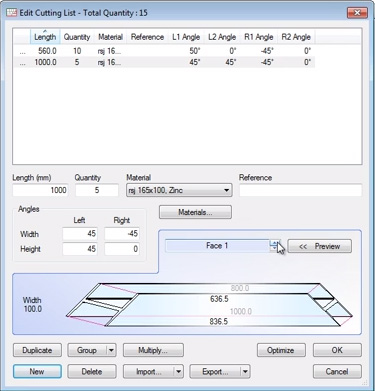Click the Import... button
The width and height of the screenshot is (375, 391).
[149, 371]
